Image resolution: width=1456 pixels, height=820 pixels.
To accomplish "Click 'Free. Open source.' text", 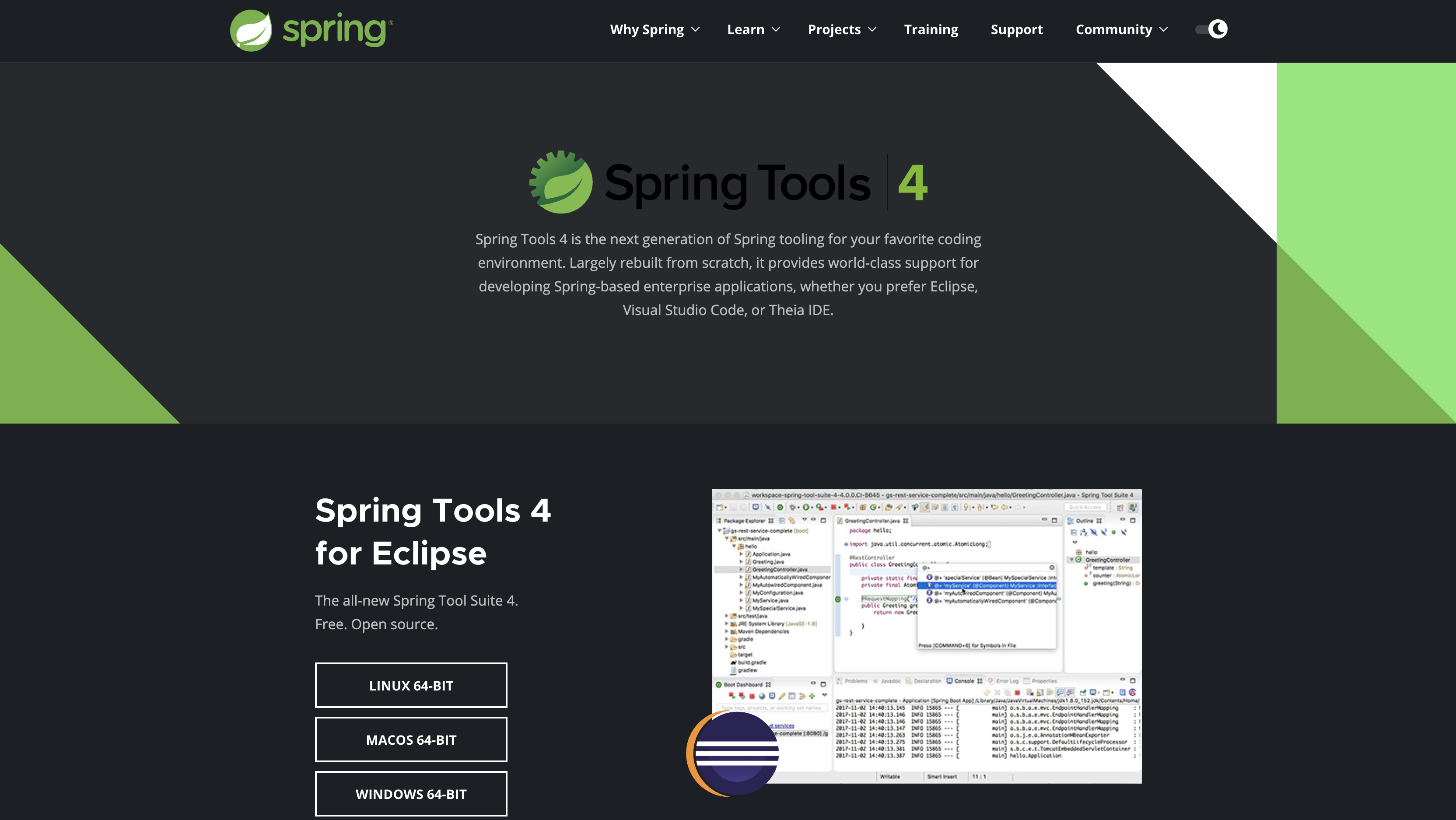I will point(376,624).
